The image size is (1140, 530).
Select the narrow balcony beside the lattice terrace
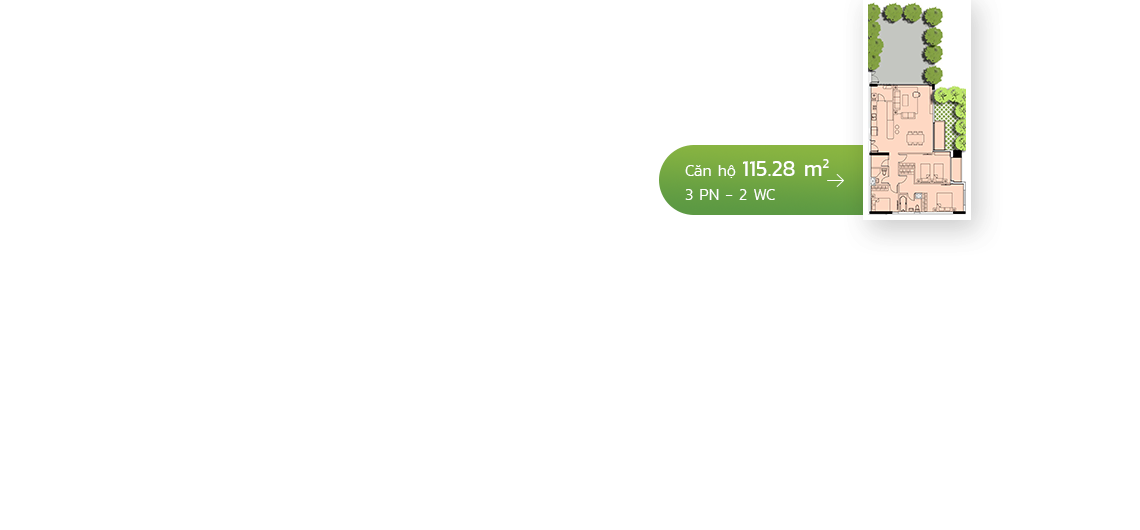click(x=939, y=135)
